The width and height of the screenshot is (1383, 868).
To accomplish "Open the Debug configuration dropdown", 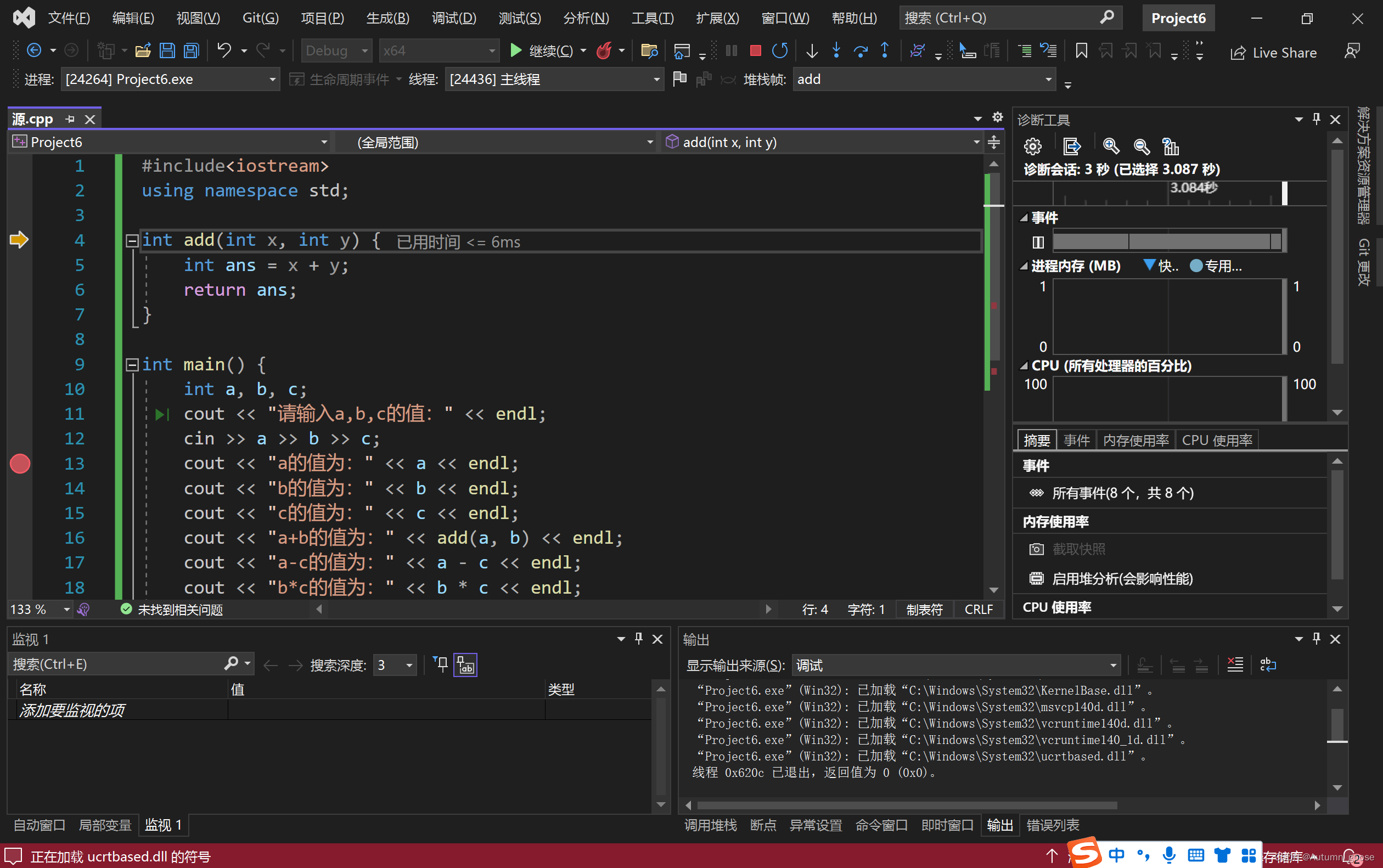I will (x=336, y=51).
